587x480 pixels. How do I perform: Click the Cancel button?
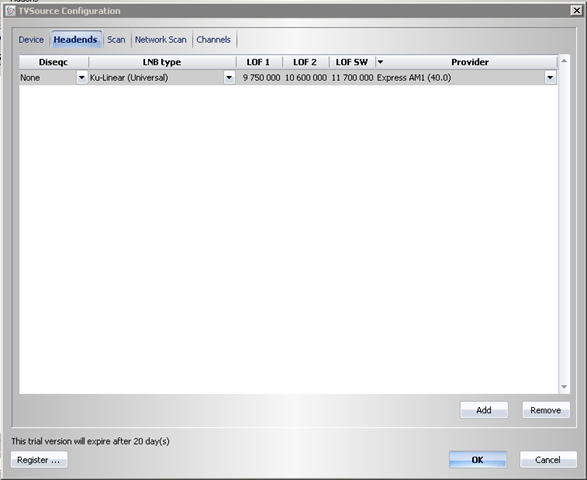[x=548, y=460]
